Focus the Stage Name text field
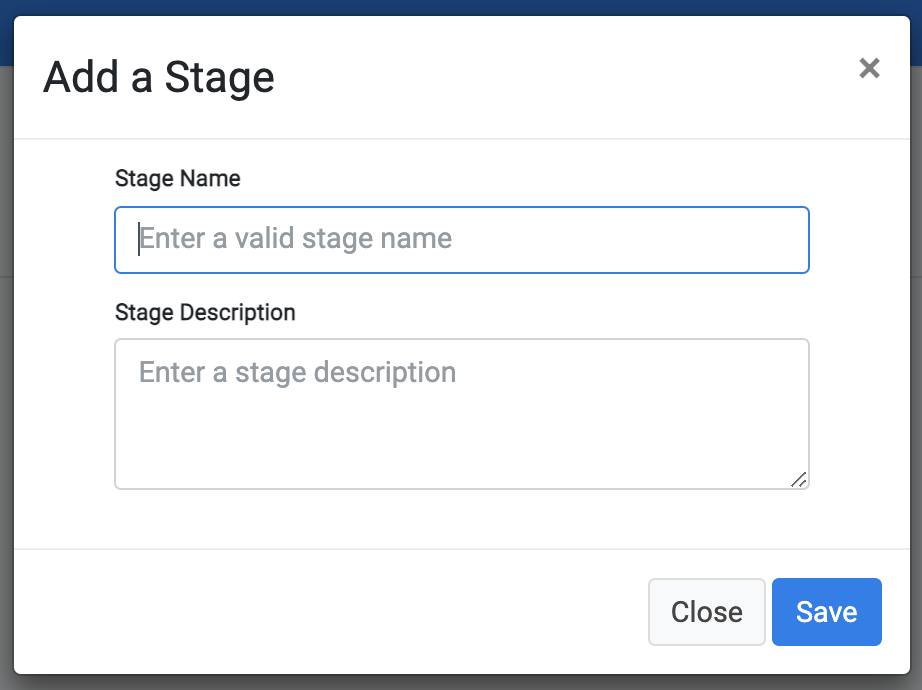The width and height of the screenshot is (922, 690). [x=462, y=240]
